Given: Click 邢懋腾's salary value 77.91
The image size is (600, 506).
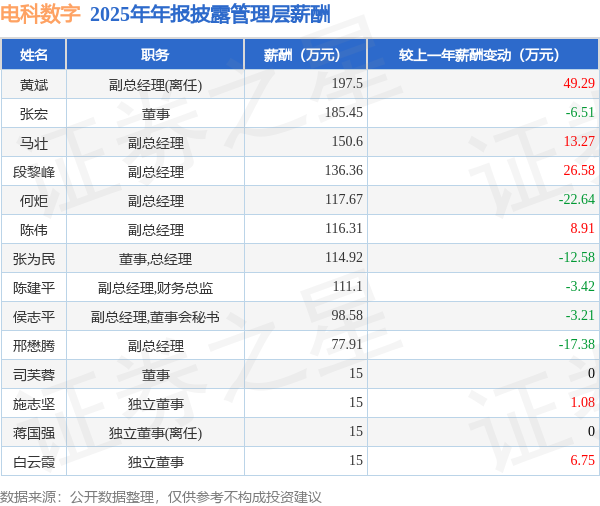Looking at the screenshot, I should pyautogui.click(x=347, y=344).
